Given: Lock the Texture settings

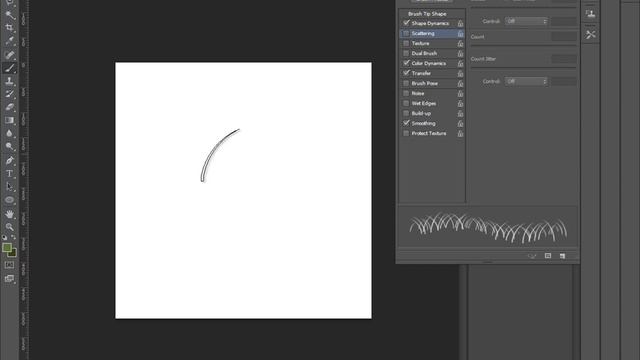Looking at the screenshot, I should coord(460,44).
